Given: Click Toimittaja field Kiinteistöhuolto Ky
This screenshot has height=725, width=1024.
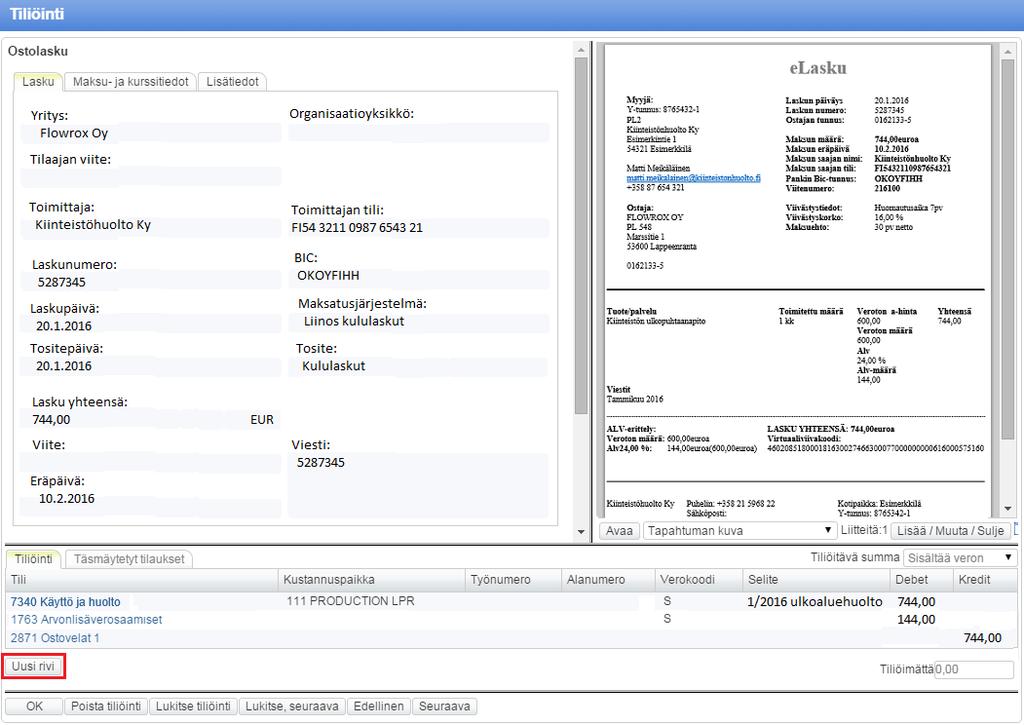Looking at the screenshot, I should [x=151, y=225].
